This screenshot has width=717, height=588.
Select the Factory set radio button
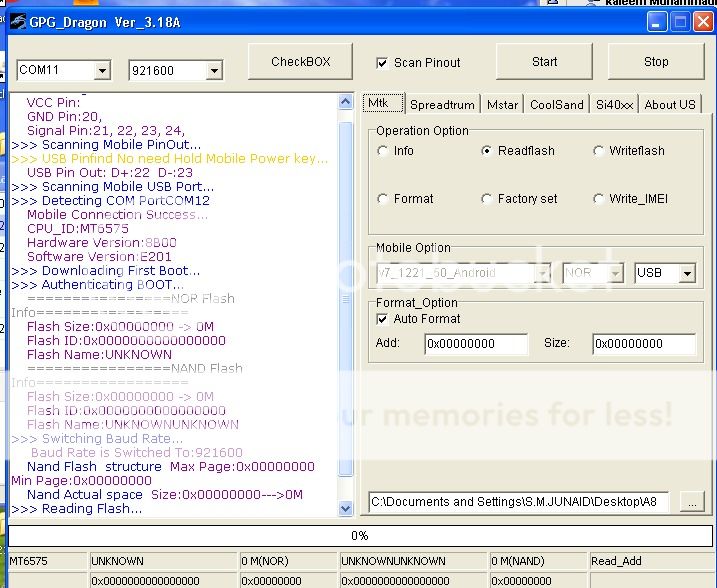coord(487,199)
